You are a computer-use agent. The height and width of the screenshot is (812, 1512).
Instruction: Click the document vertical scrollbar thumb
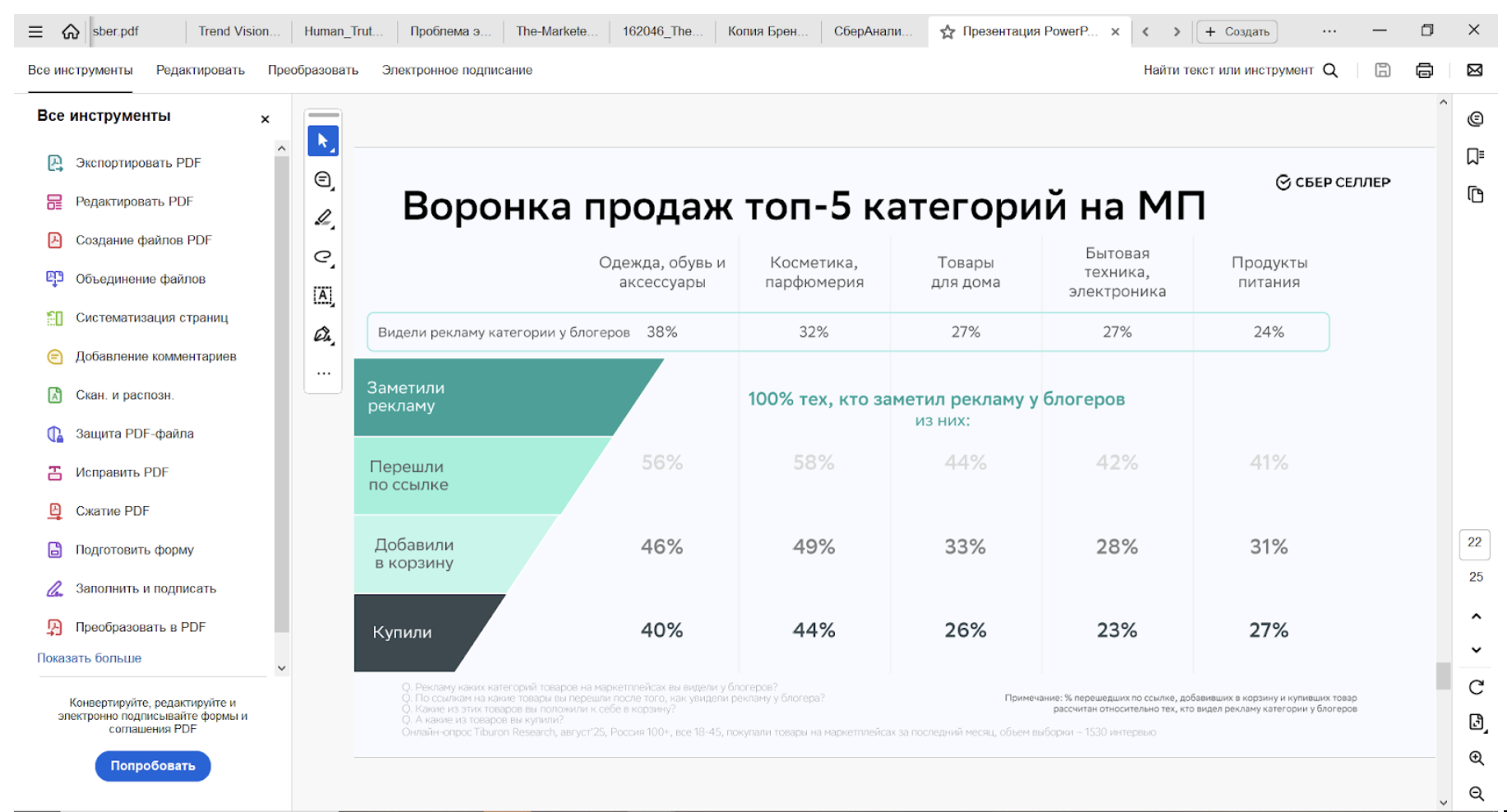coord(1443,676)
